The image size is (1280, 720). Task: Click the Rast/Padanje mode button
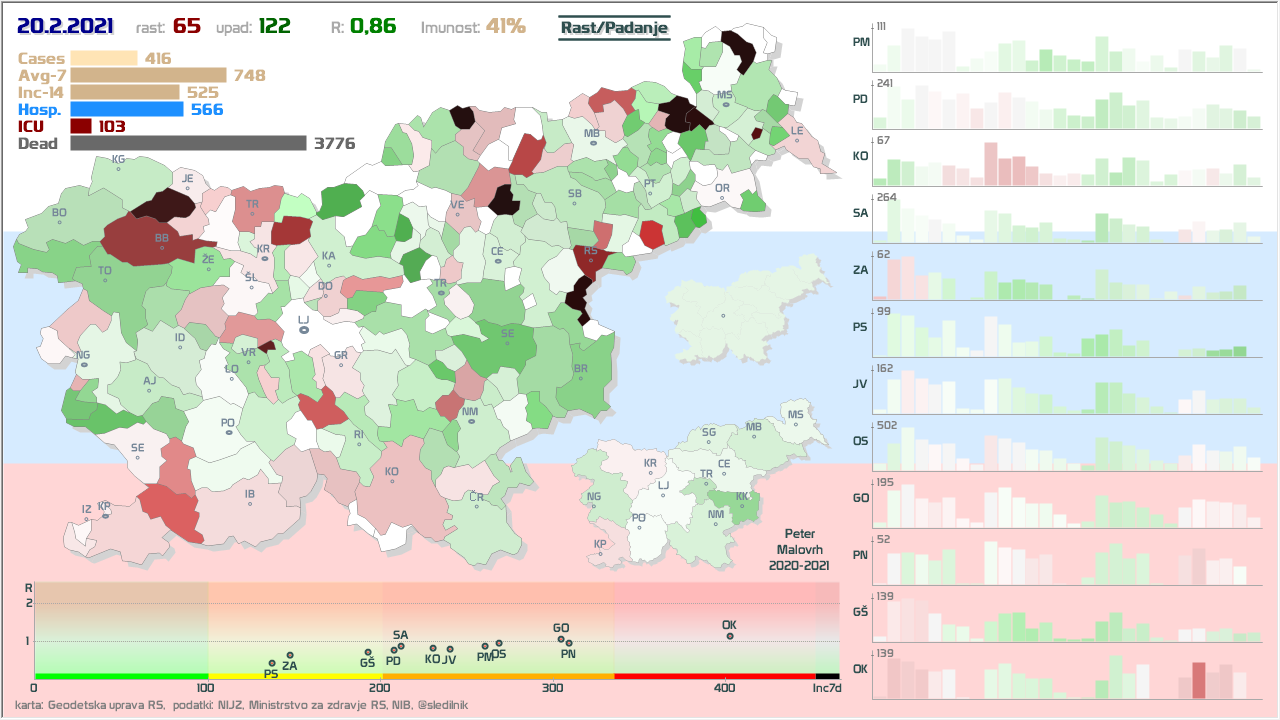[x=614, y=28]
